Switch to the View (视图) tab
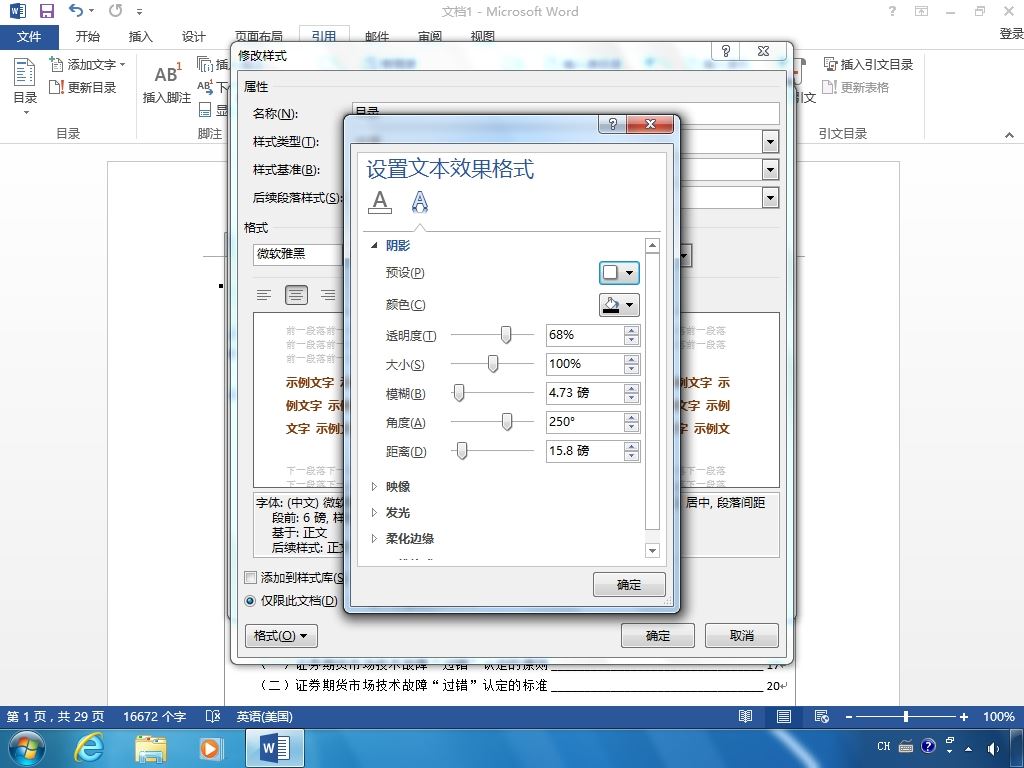The height and width of the screenshot is (768, 1024). click(483, 37)
